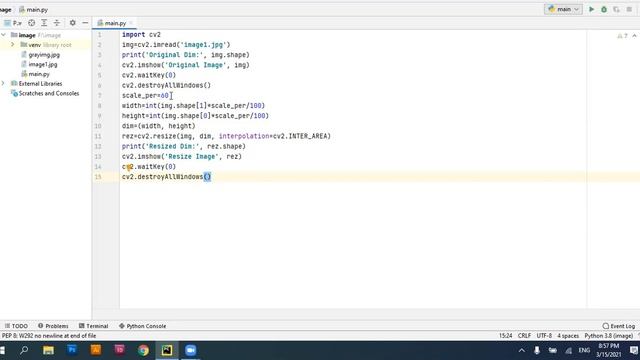The image size is (640, 360).
Task: Open Windows search from taskbar
Action: (24, 350)
